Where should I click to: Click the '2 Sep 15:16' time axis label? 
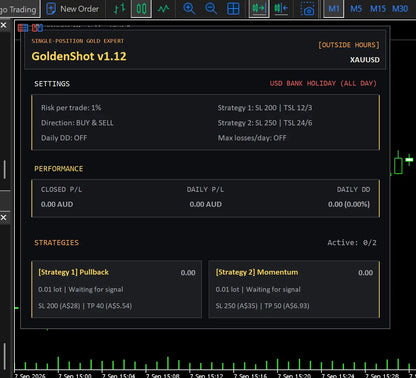[x=250, y=376]
